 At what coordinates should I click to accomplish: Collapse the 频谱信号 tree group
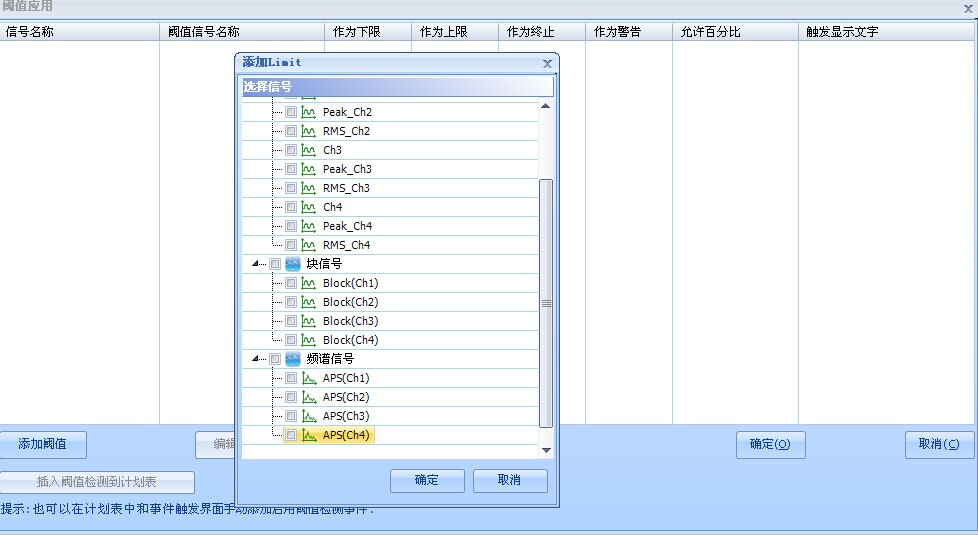pos(256,359)
